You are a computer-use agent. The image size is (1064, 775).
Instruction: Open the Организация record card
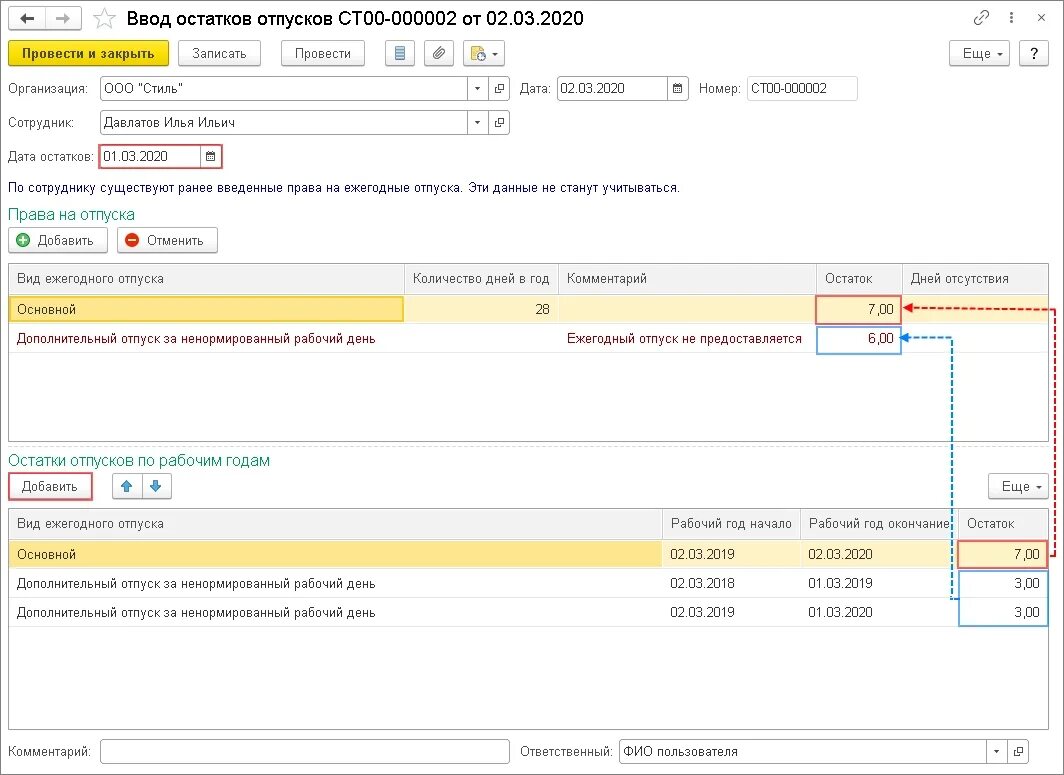(499, 89)
